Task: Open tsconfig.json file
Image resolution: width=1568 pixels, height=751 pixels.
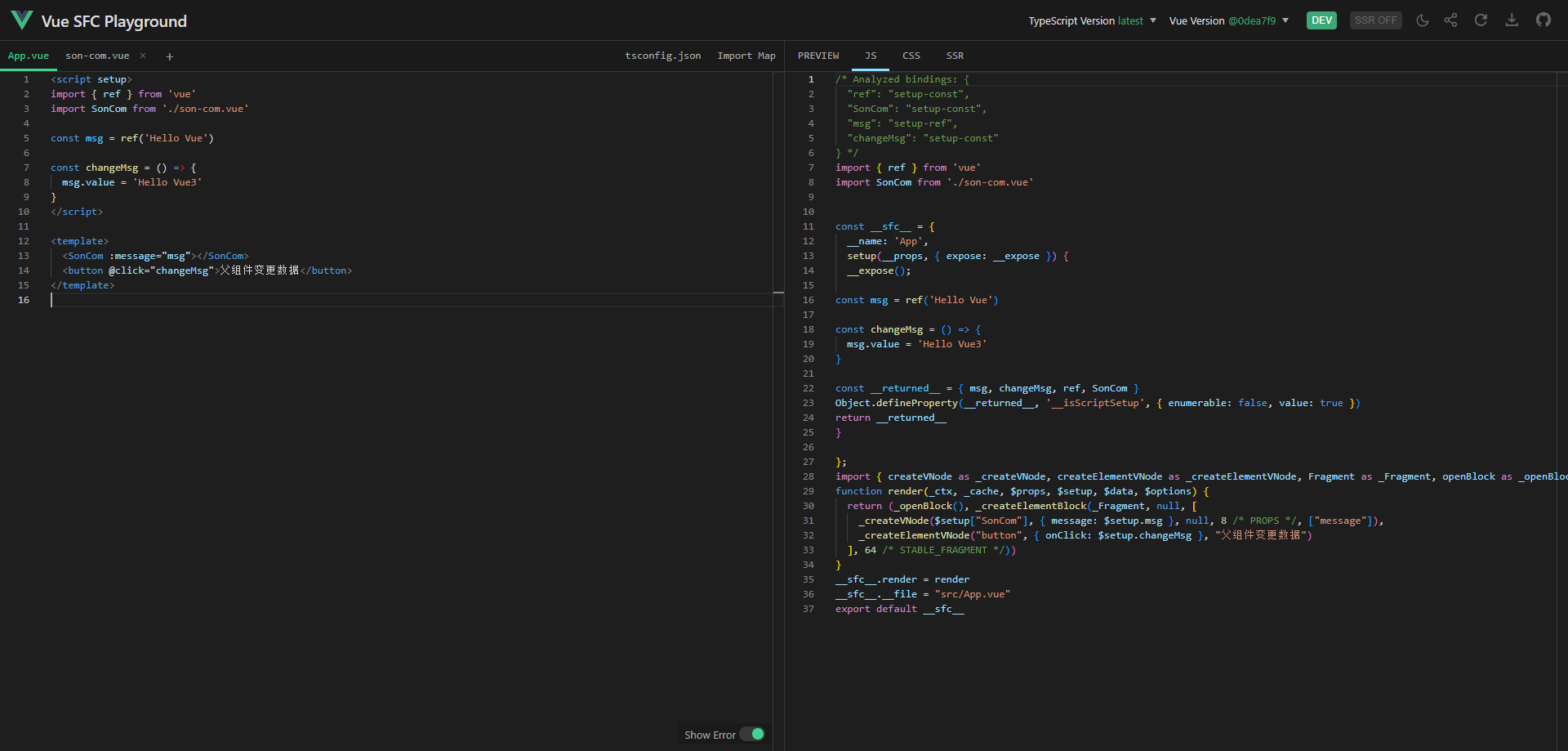Action: click(x=662, y=56)
